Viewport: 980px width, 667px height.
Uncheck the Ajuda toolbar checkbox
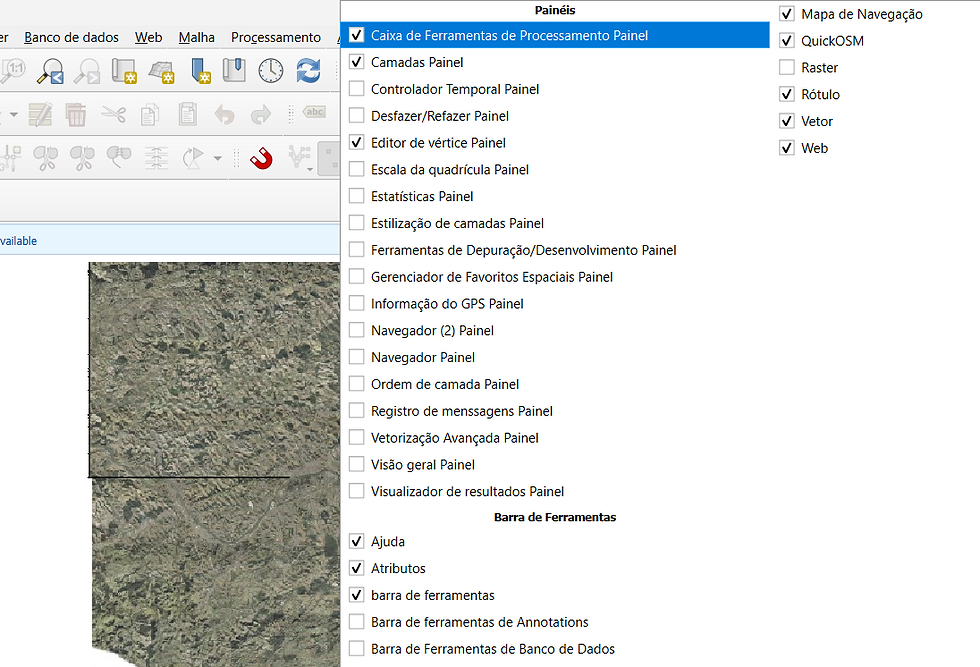tap(356, 541)
